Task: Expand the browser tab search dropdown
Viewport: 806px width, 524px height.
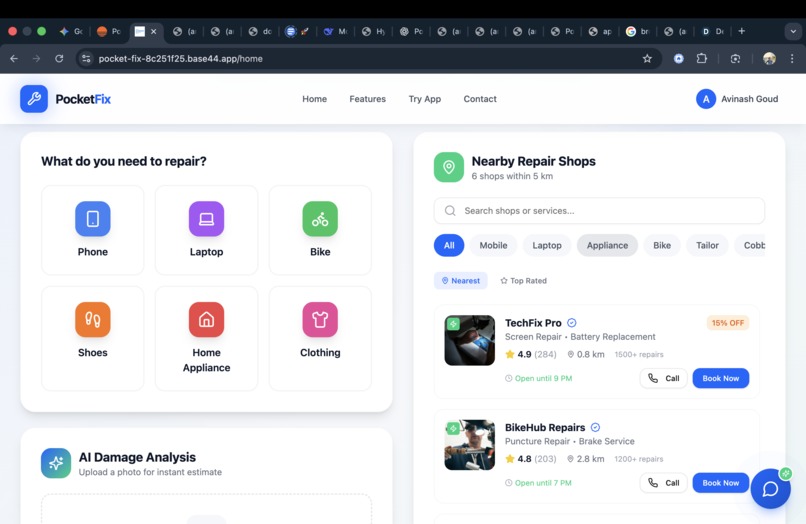Action: coord(793,31)
